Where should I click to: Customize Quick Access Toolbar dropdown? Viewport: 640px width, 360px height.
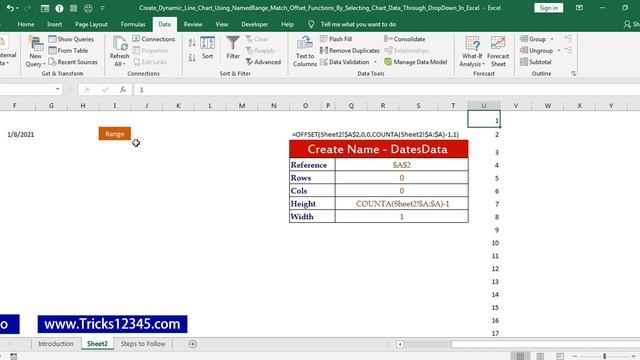(102, 8)
